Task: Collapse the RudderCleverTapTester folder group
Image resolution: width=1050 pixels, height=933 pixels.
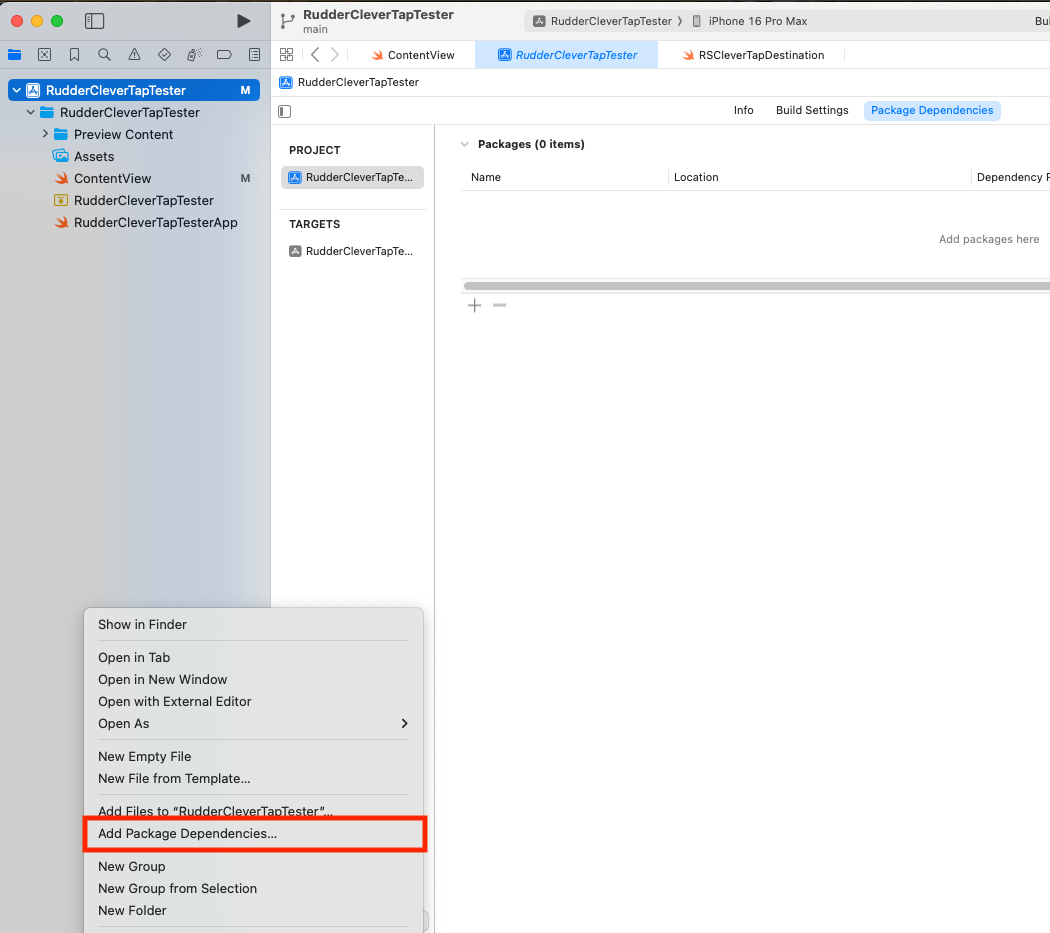Action: [x=30, y=112]
